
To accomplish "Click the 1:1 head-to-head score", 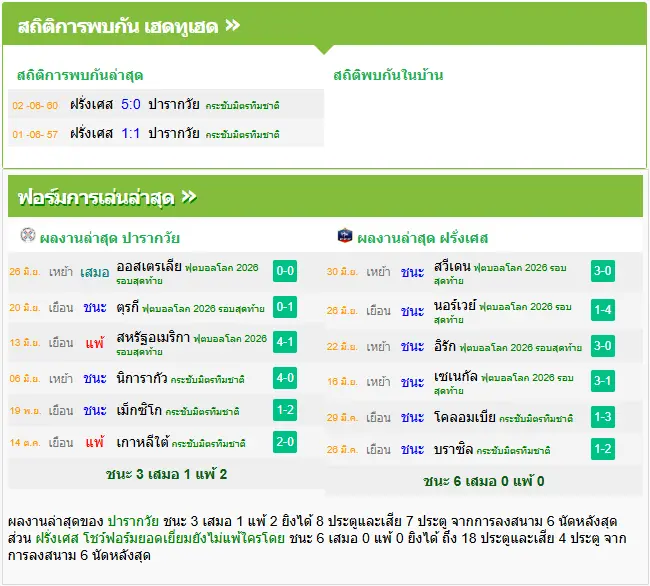I will point(131,133).
